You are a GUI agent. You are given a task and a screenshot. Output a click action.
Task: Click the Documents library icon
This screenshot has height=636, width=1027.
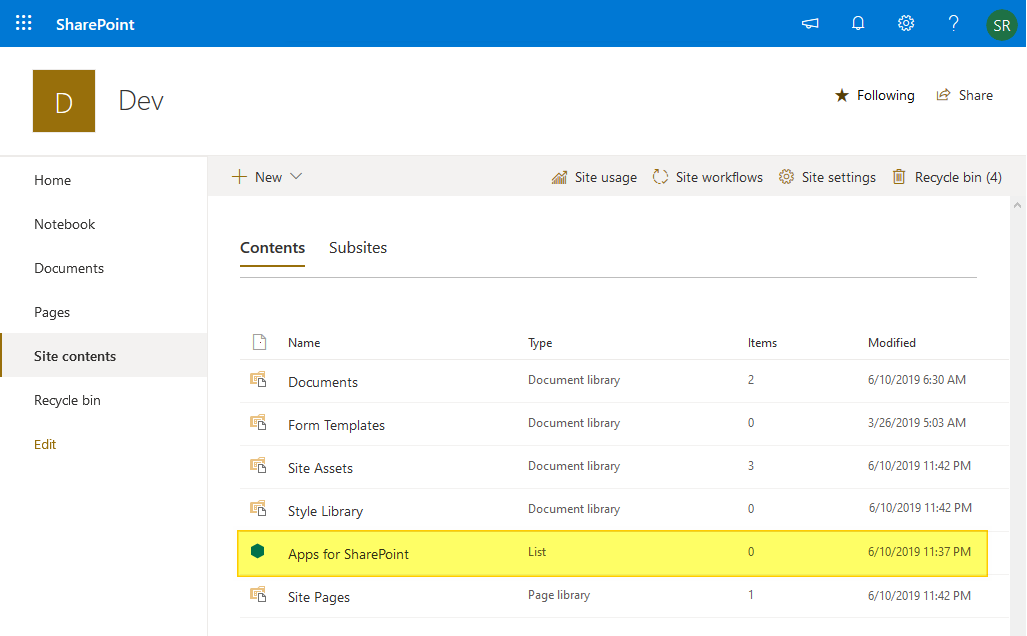click(260, 380)
